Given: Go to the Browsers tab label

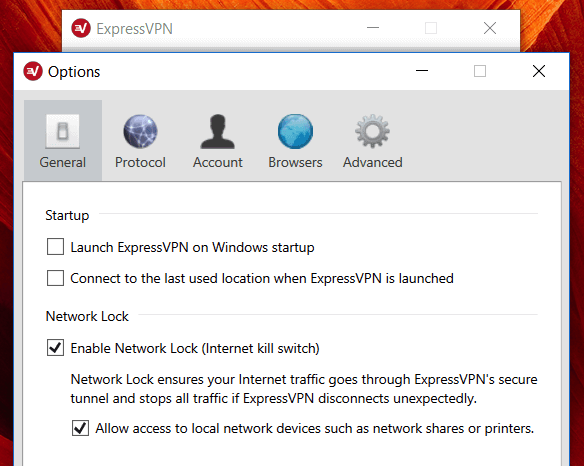Looking at the screenshot, I should pyautogui.click(x=295, y=162).
